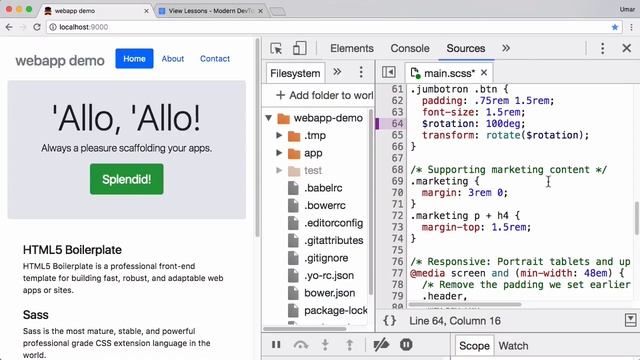The width and height of the screenshot is (640, 360).
Task: Step out of current function icon
Action: [x=349, y=345]
